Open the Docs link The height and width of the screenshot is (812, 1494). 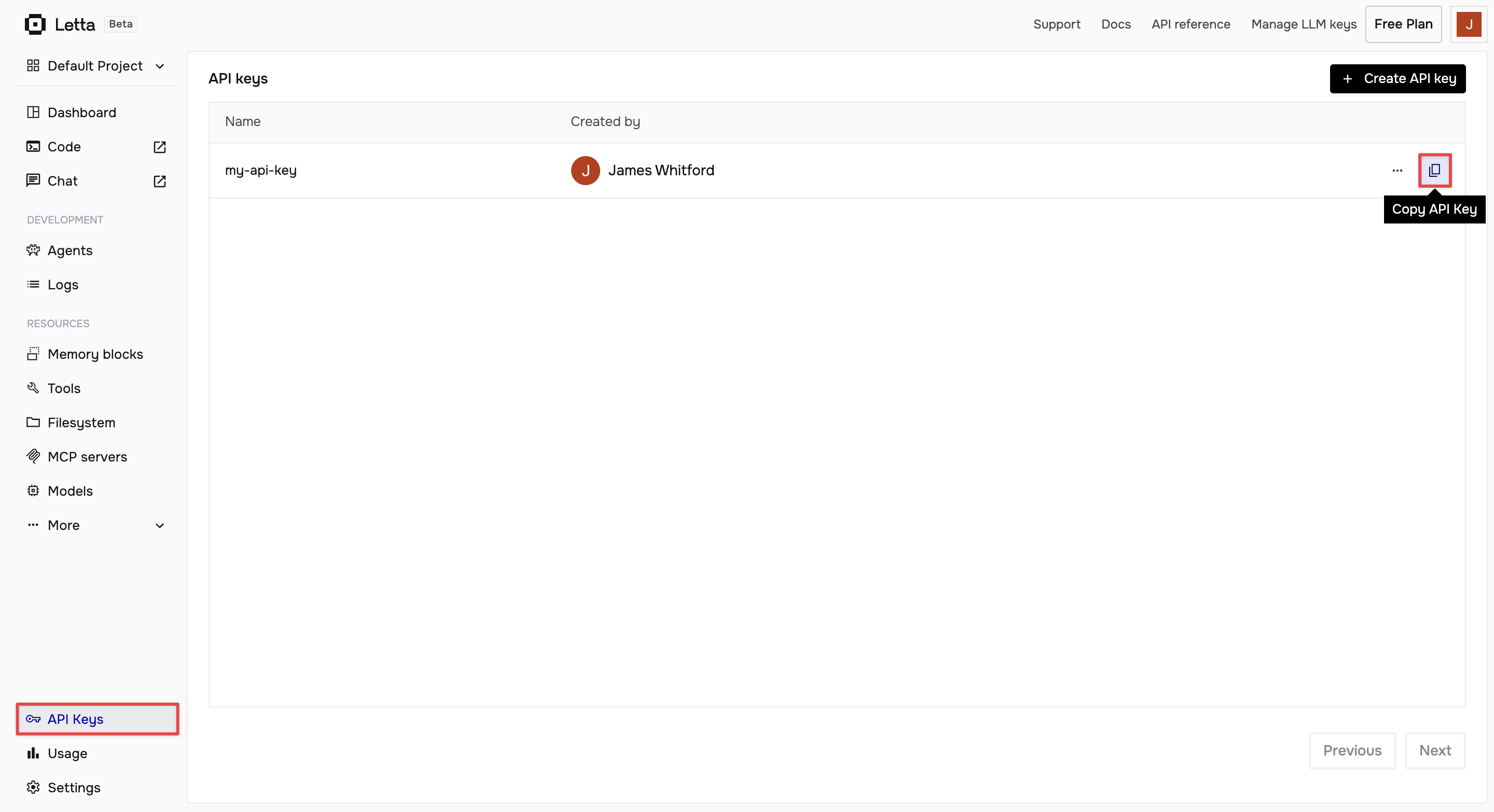1115,24
